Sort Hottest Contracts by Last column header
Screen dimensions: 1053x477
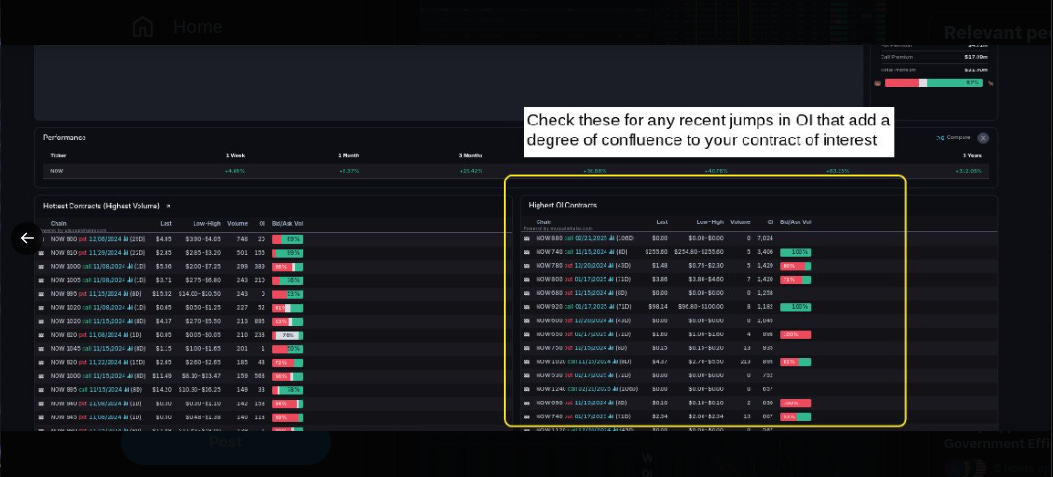click(166, 224)
